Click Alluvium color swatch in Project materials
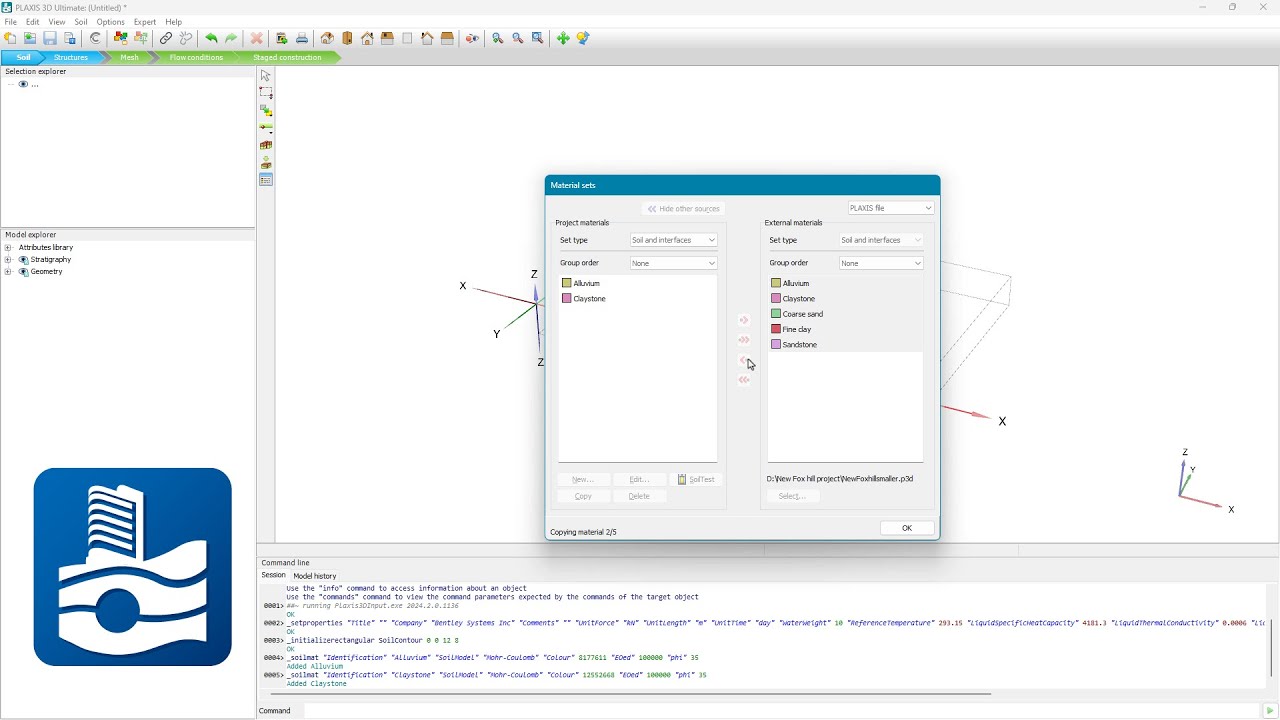Screen dimensions: 1280x720 pos(567,283)
